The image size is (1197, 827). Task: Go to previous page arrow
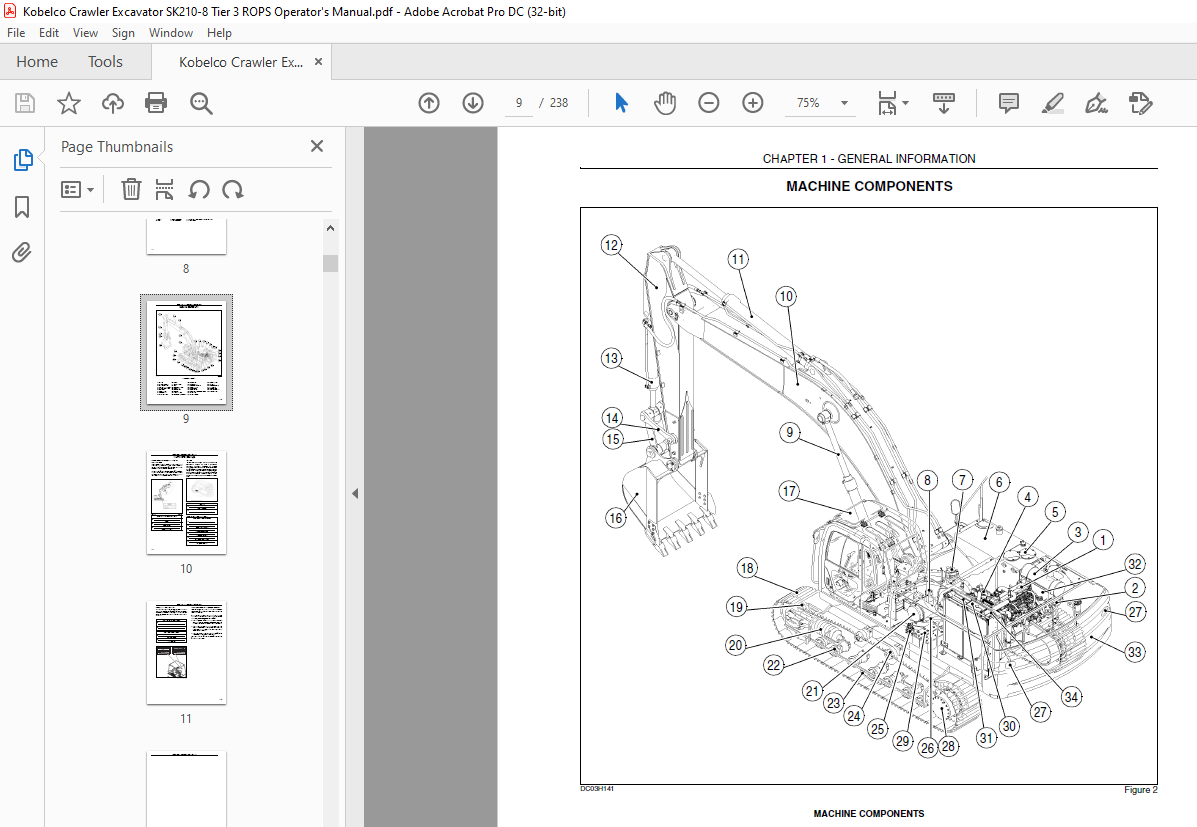(x=429, y=103)
